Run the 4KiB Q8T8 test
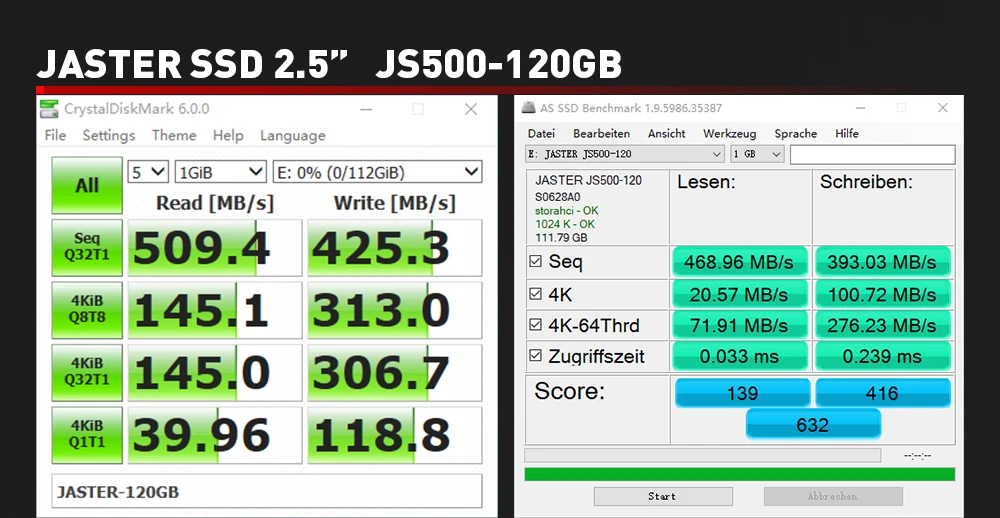This screenshot has width=1000, height=518. (87, 310)
